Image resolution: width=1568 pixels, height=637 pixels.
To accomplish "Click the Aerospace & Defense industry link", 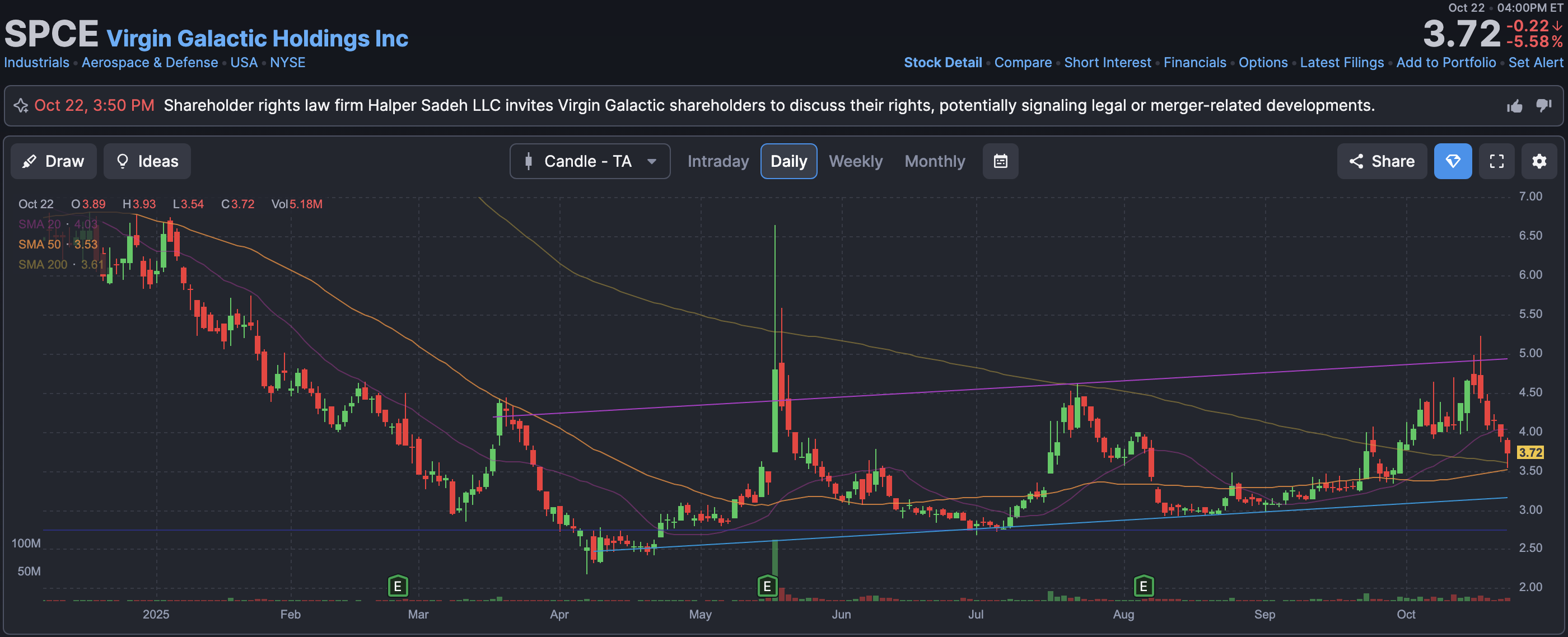I will (x=150, y=63).
